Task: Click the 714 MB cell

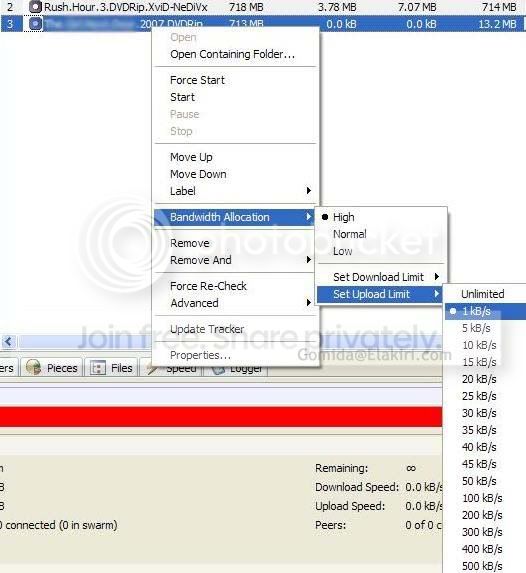Action: click(x=499, y=7)
